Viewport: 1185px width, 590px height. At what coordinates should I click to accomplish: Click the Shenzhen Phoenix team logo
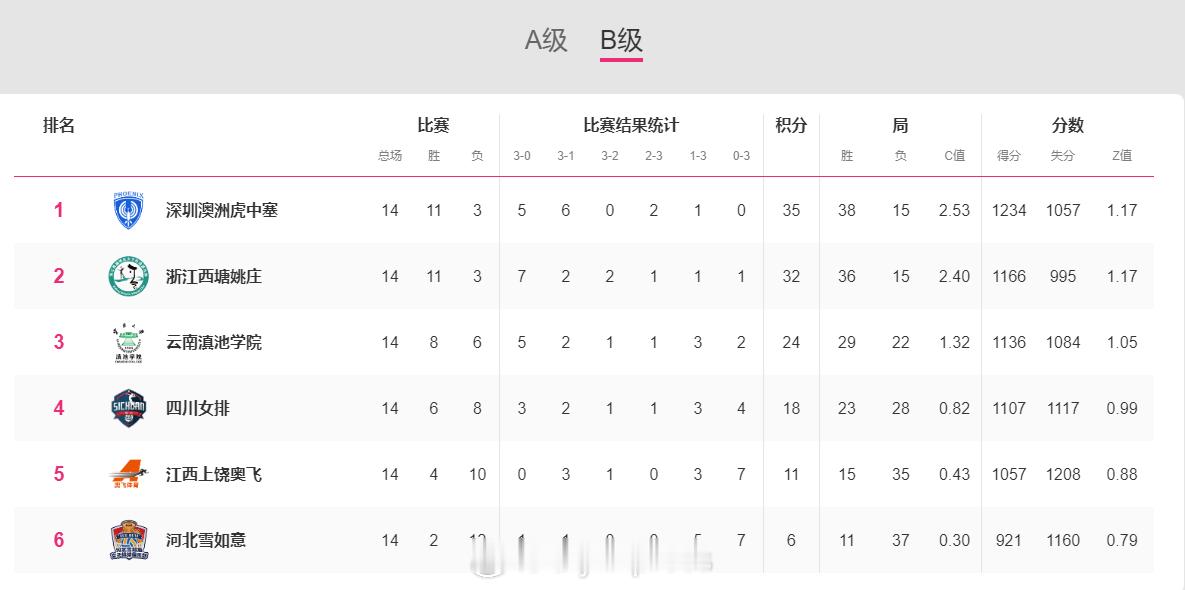pos(129,210)
